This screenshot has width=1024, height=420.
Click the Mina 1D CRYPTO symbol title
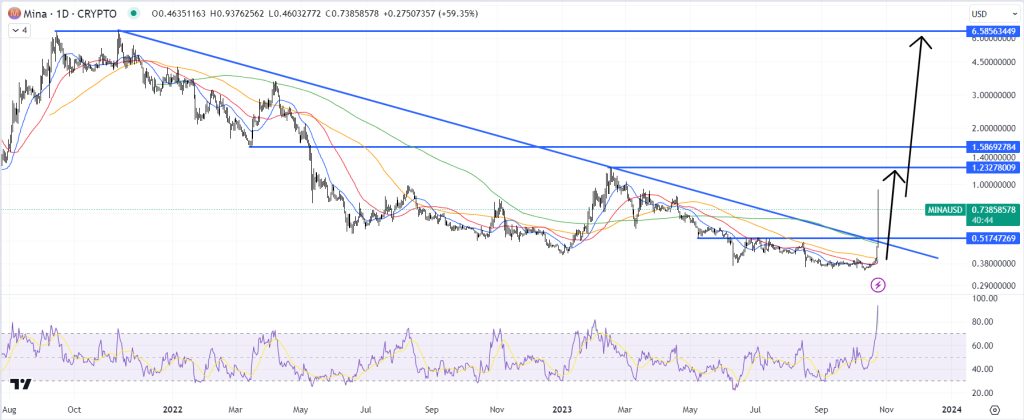[71, 13]
